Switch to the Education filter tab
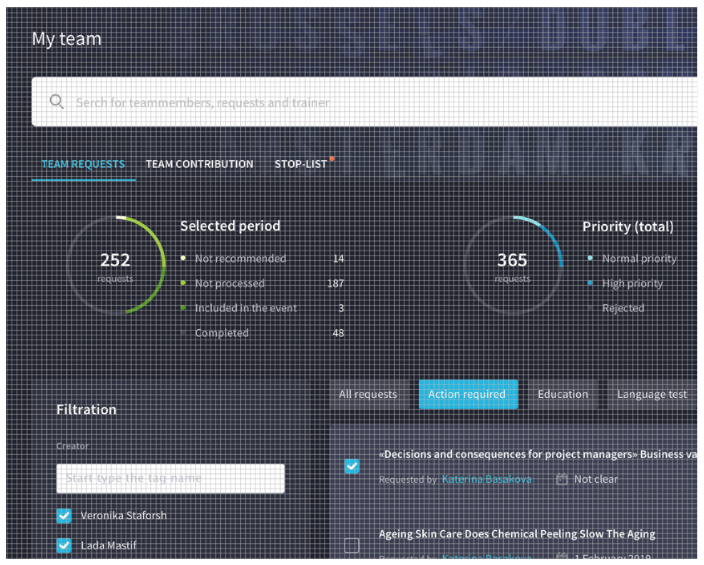Viewport: 704px width, 565px height. (x=563, y=394)
